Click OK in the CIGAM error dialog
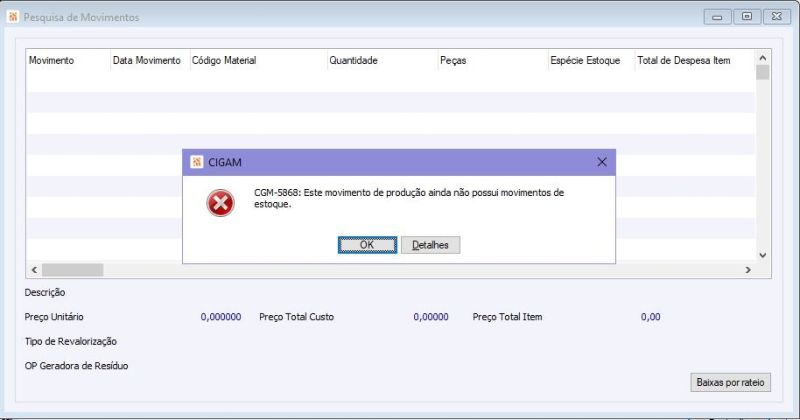Viewport: 800px width, 420px height. point(367,245)
